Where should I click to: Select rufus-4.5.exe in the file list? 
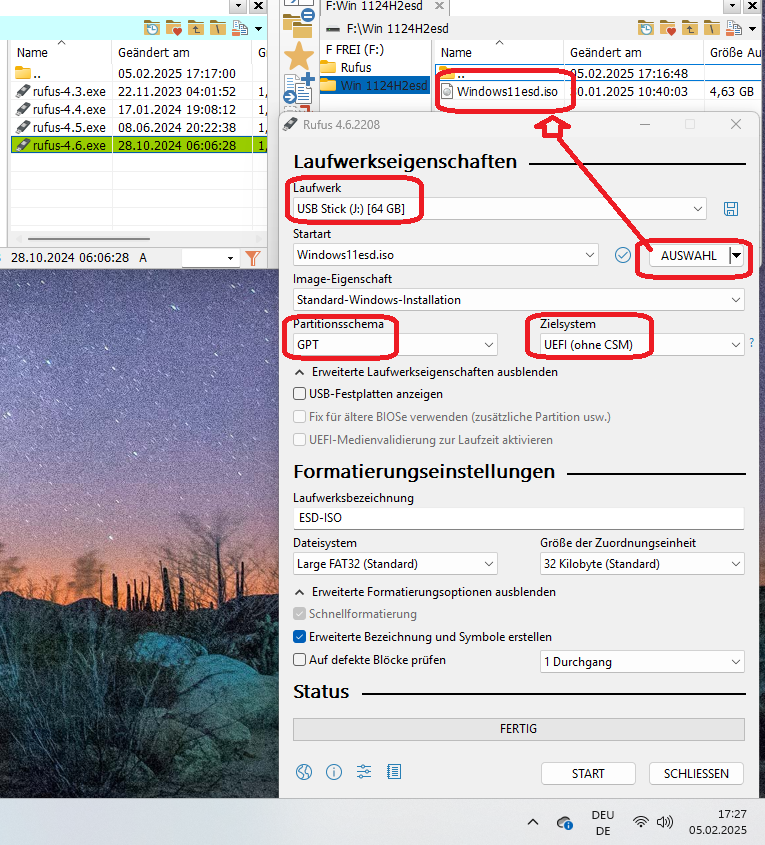pos(69,127)
